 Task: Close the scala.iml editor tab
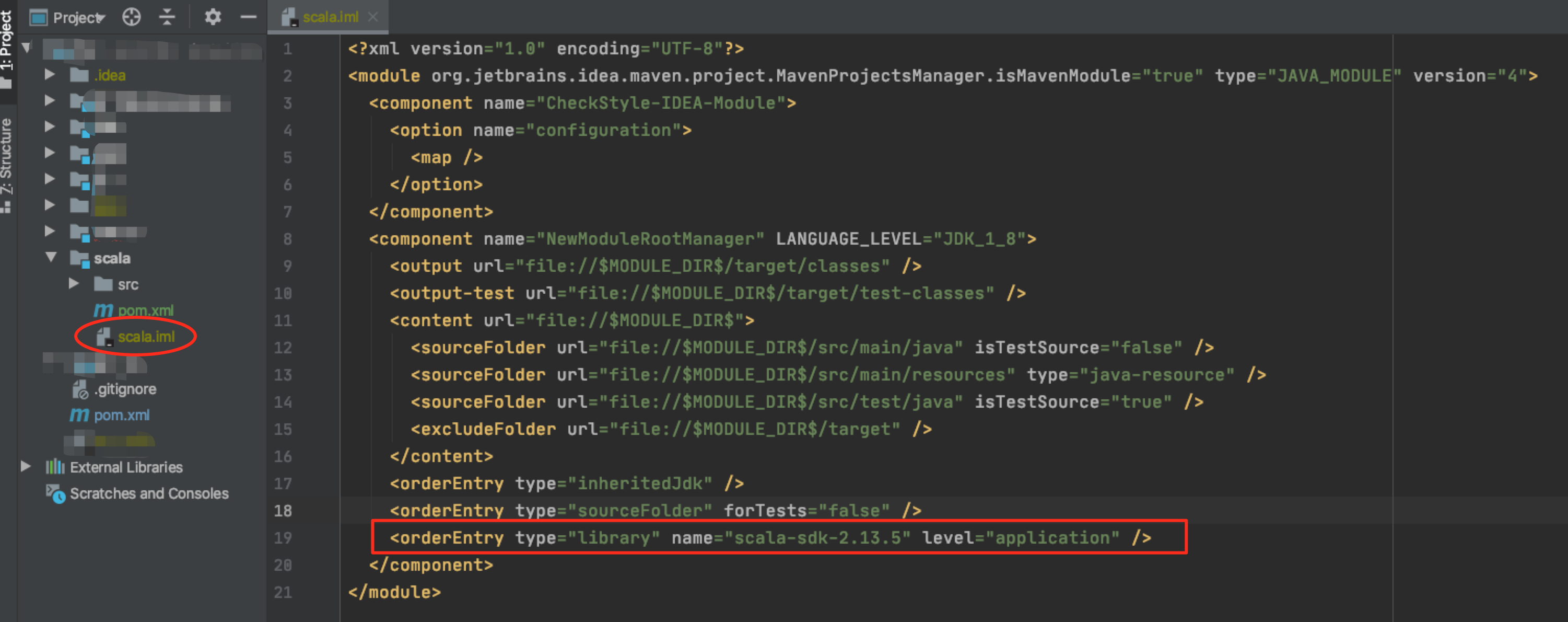pyautogui.click(x=373, y=17)
